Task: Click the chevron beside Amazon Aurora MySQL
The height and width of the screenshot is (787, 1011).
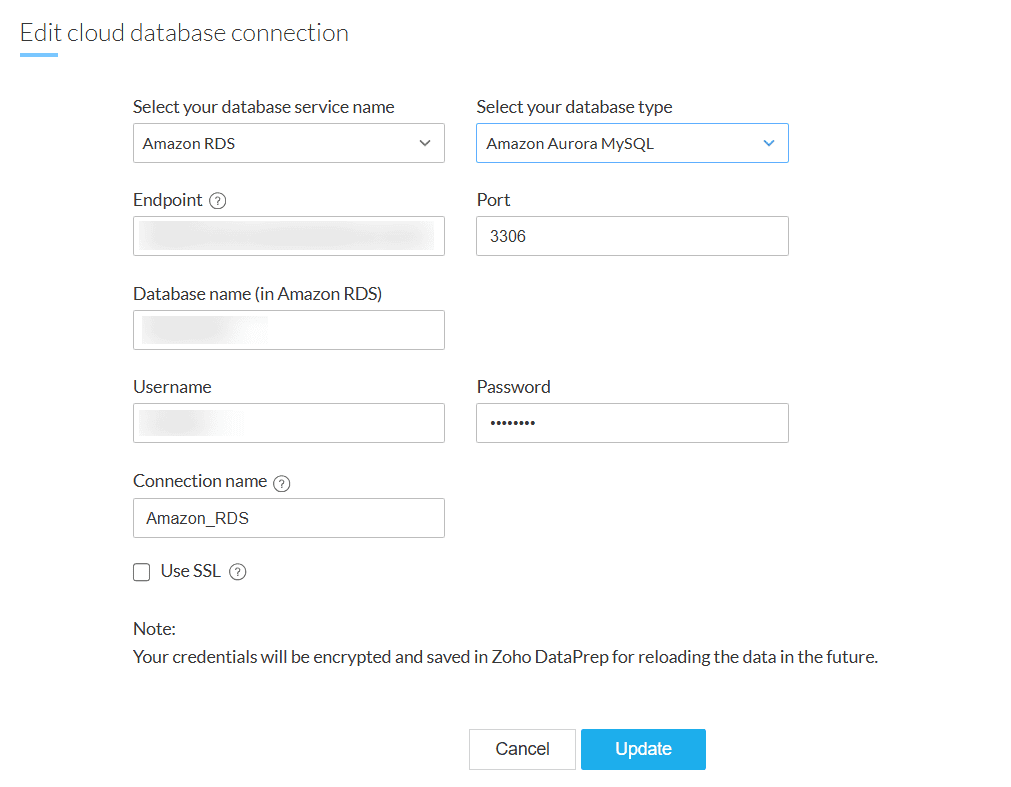Action: pos(769,143)
